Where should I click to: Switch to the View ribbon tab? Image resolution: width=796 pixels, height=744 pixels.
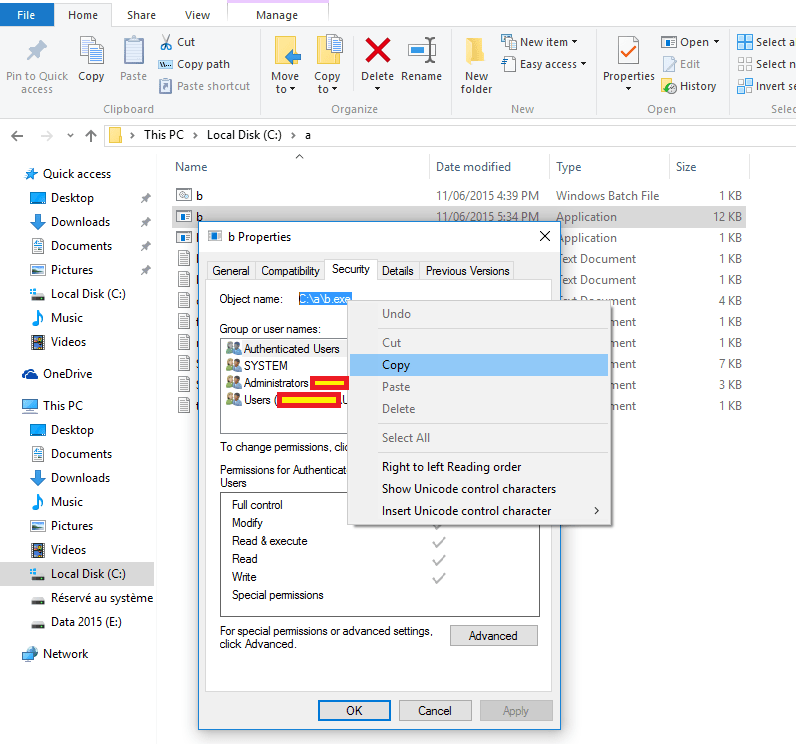197,15
